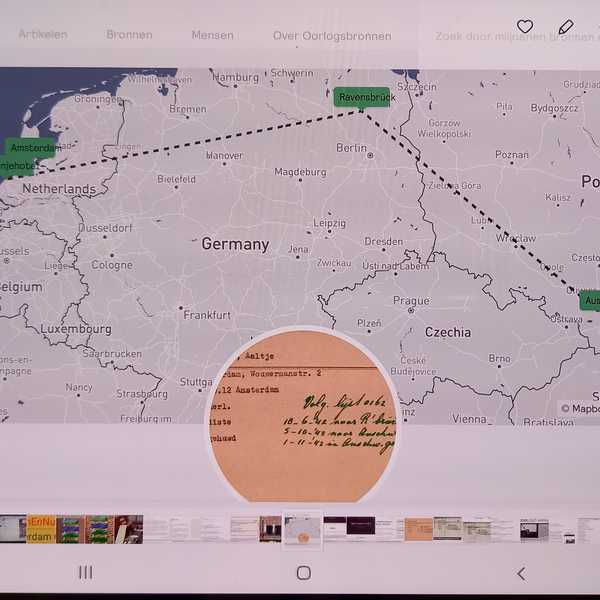Select the currently highlighted map thumbnail

(302, 530)
